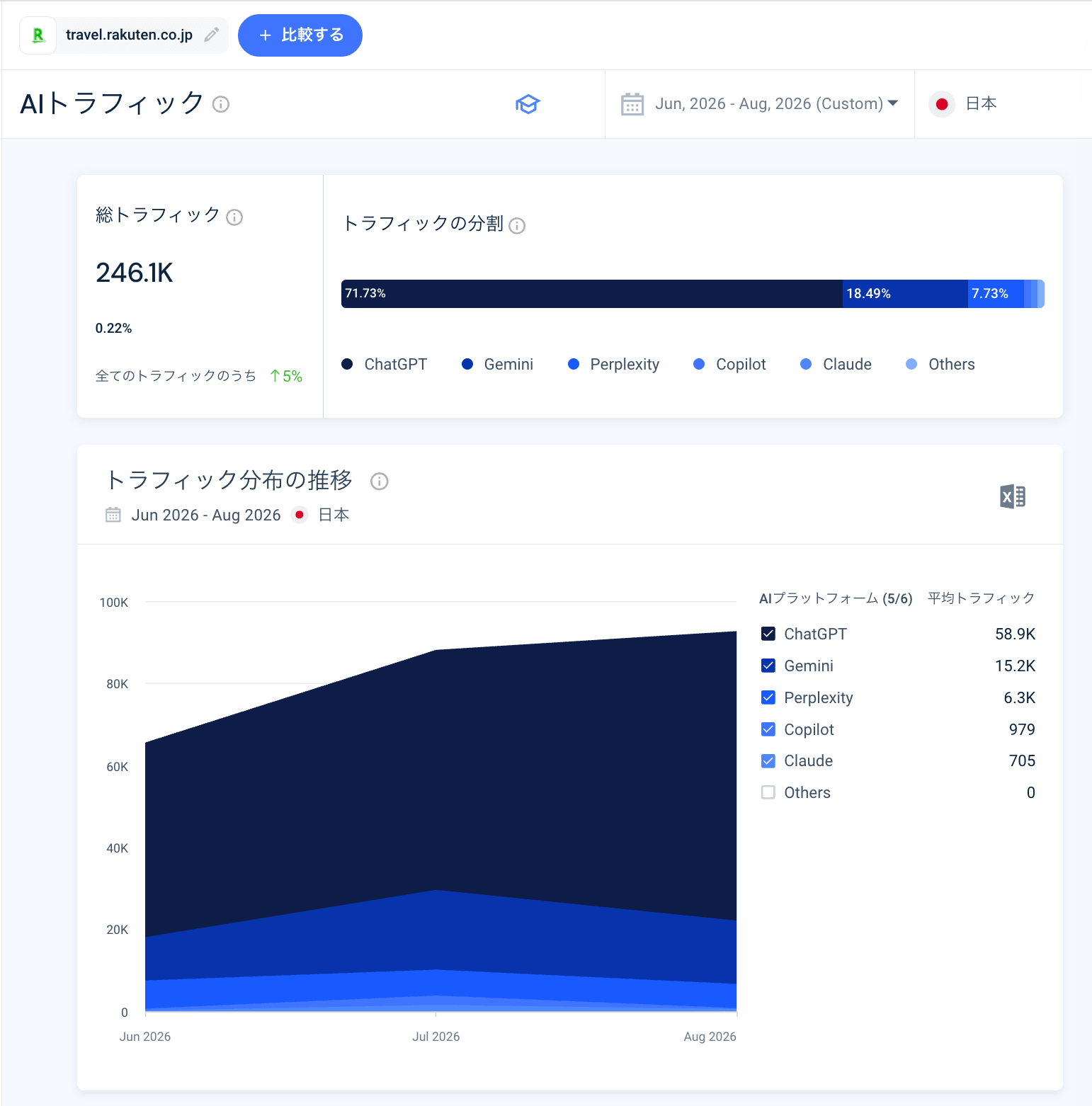This screenshot has width=1092, height=1106.
Task: Edit the travel.rakuten.co.jp domain pencil icon
Action: tap(211, 35)
